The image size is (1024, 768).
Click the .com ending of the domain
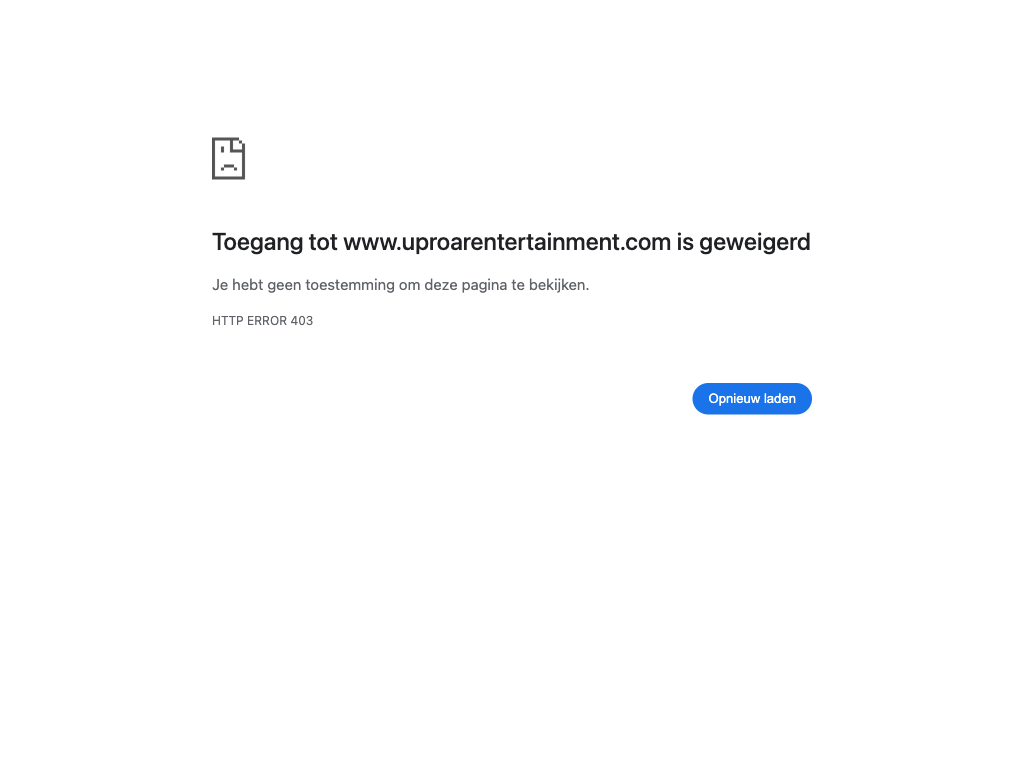(646, 242)
